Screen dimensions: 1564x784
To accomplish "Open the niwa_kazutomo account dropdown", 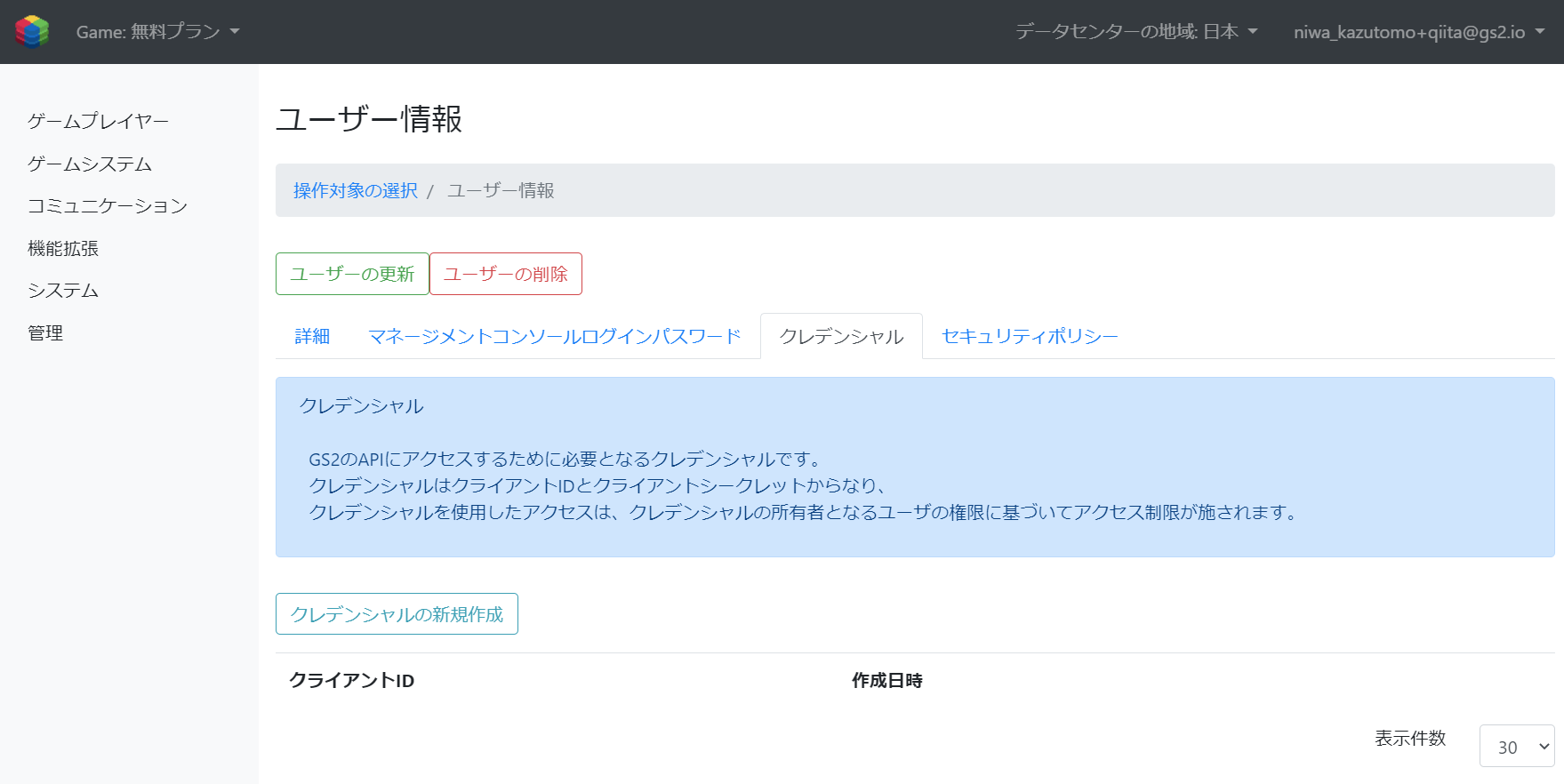I will tap(1419, 32).
